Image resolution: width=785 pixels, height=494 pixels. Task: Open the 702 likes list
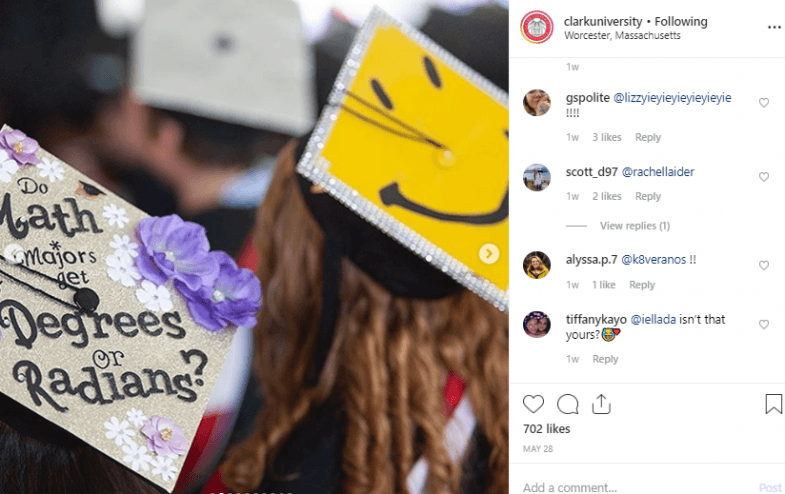[x=547, y=429]
